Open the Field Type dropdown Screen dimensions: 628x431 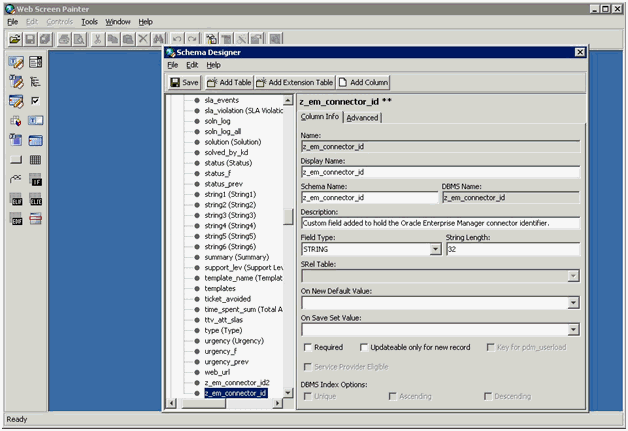(435, 249)
